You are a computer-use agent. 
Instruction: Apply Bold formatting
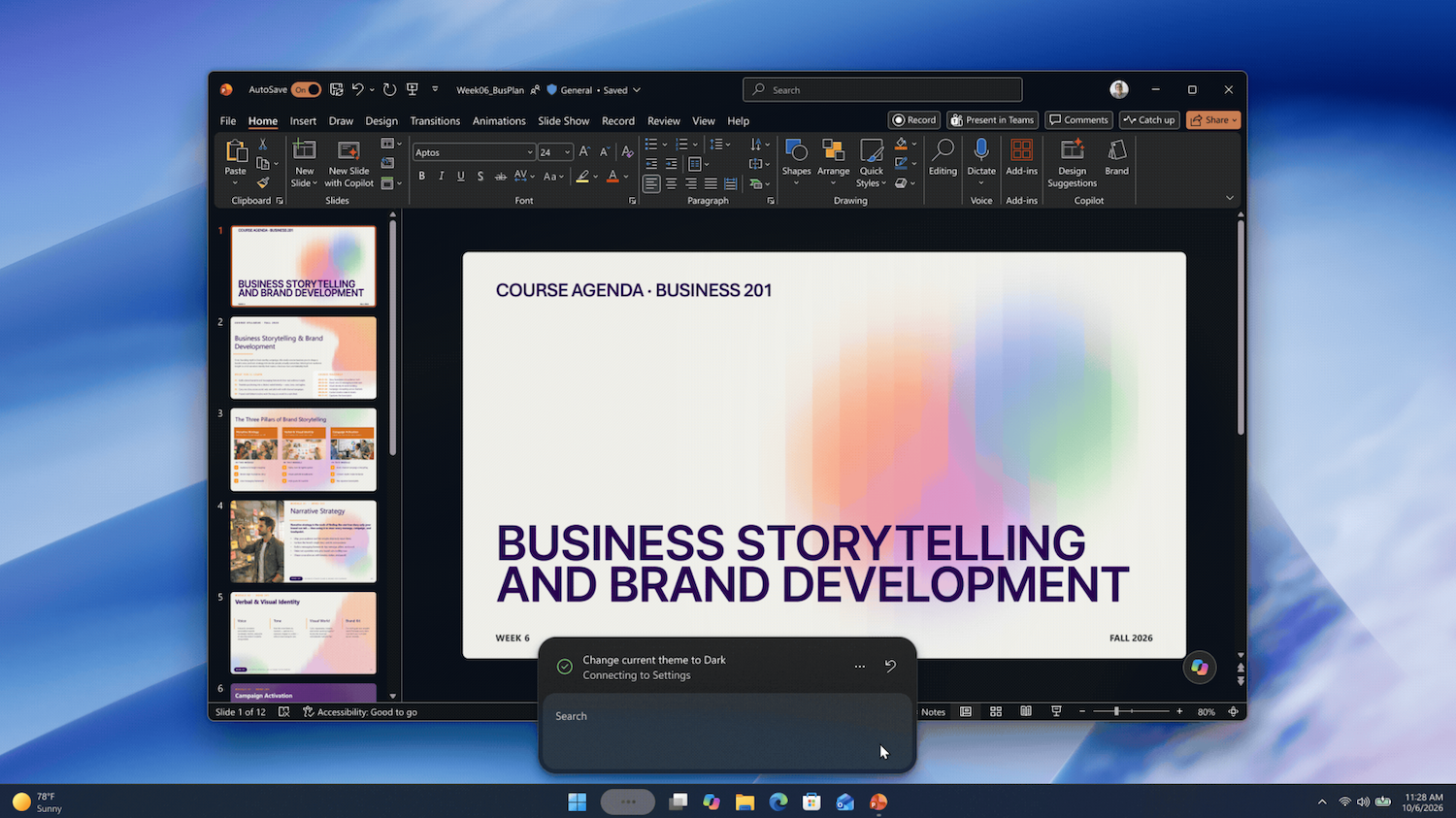pos(422,177)
